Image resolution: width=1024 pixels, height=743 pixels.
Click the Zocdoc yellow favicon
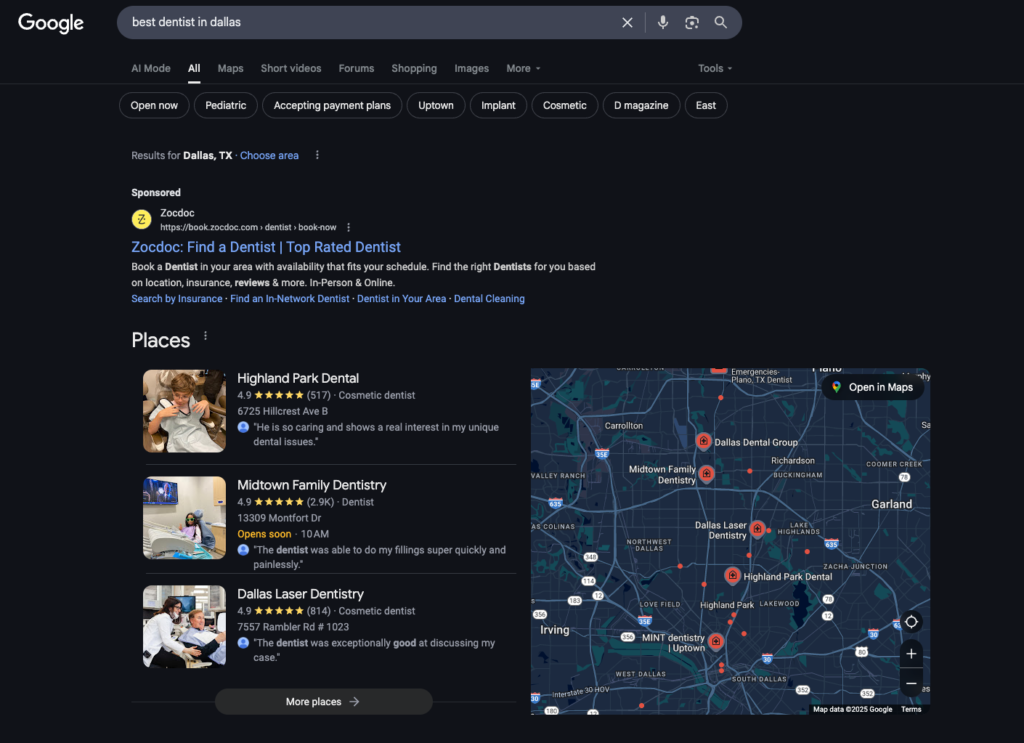coord(142,219)
